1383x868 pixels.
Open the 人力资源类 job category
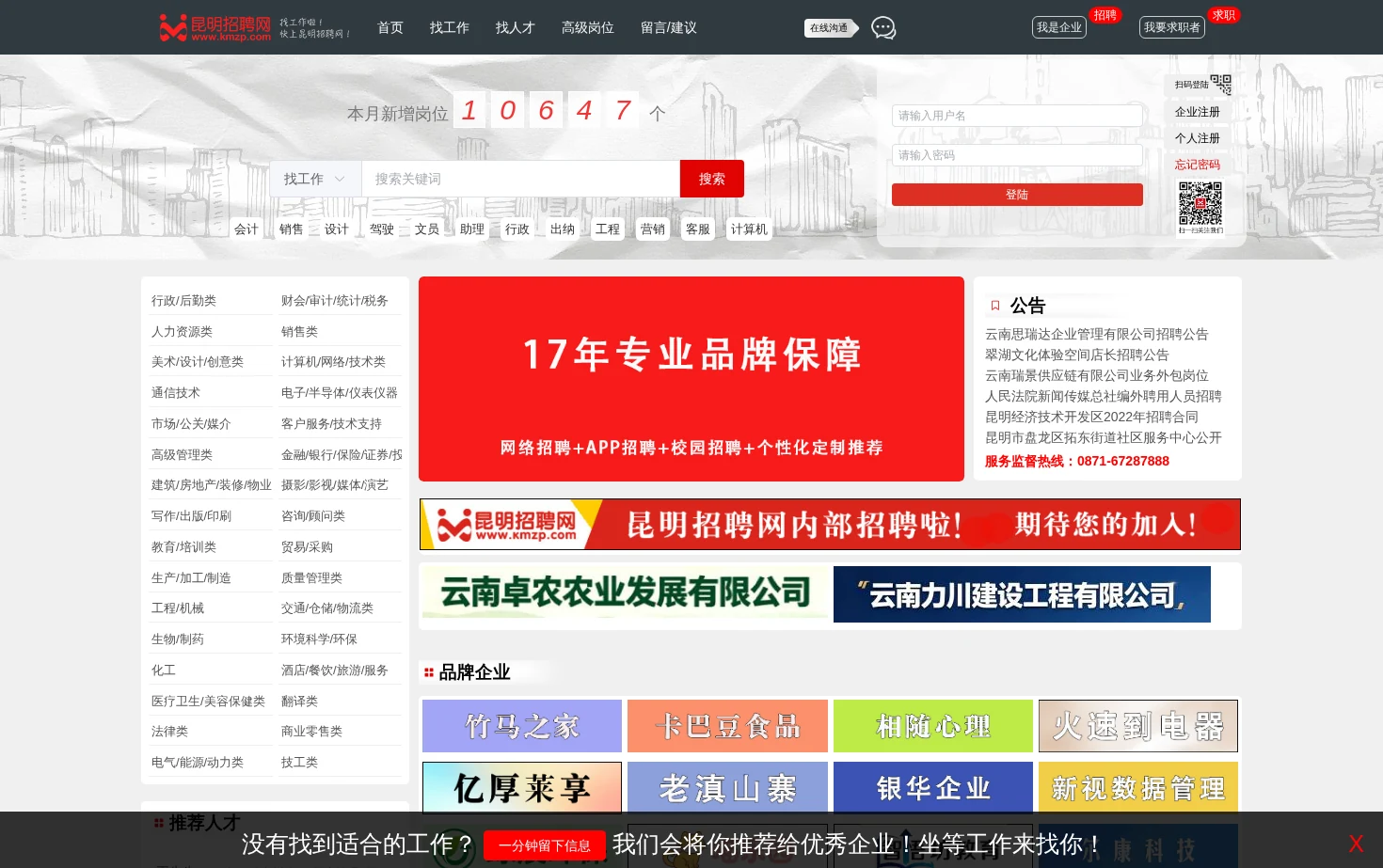(x=183, y=331)
